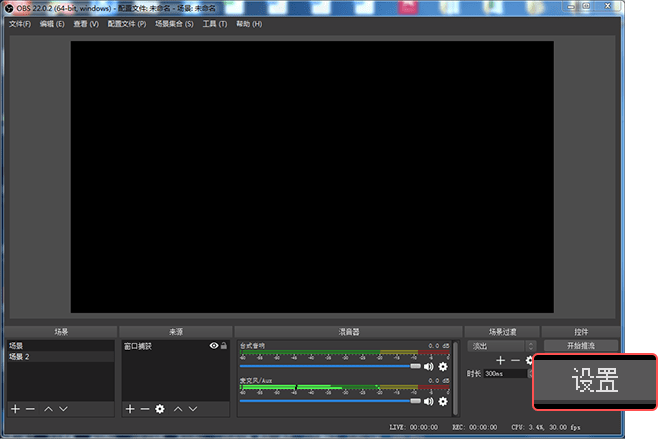Image resolution: width=658 pixels, height=439 pixels.
Task: Add a new scene with the plus icon
Action: (16, 409)
